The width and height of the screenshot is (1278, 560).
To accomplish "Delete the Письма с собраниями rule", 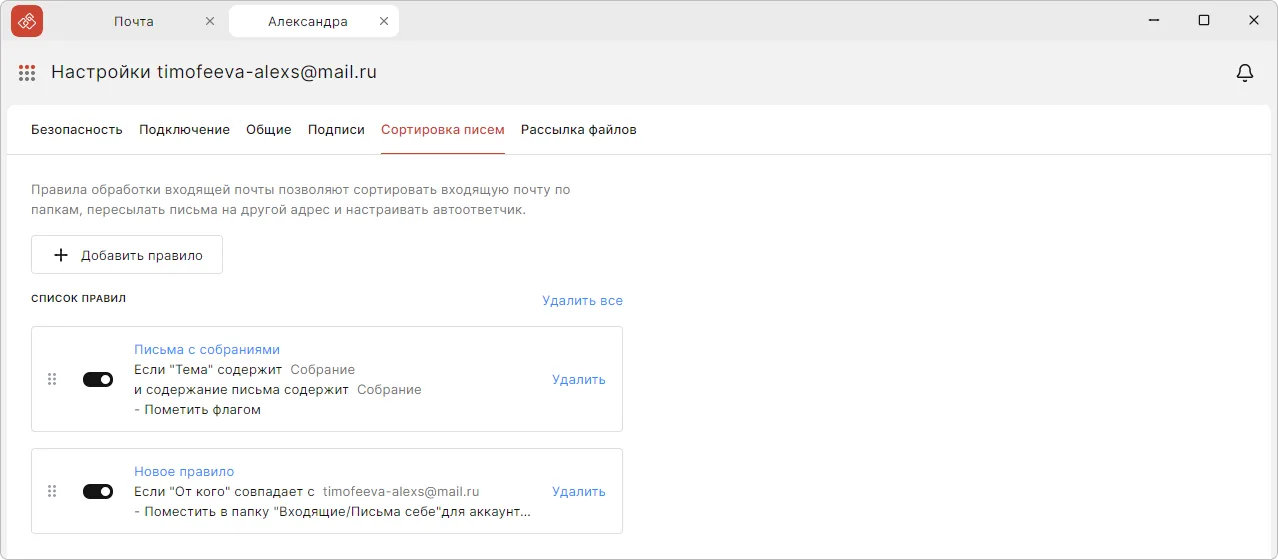I will pos(579,379).
